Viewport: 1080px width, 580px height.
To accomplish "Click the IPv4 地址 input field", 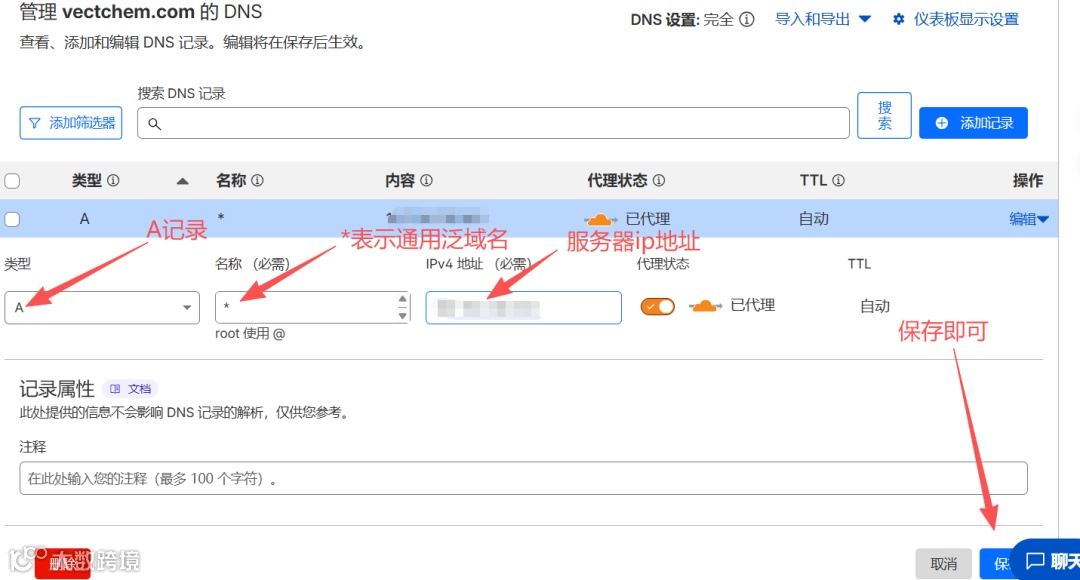I will pos(523,307).
